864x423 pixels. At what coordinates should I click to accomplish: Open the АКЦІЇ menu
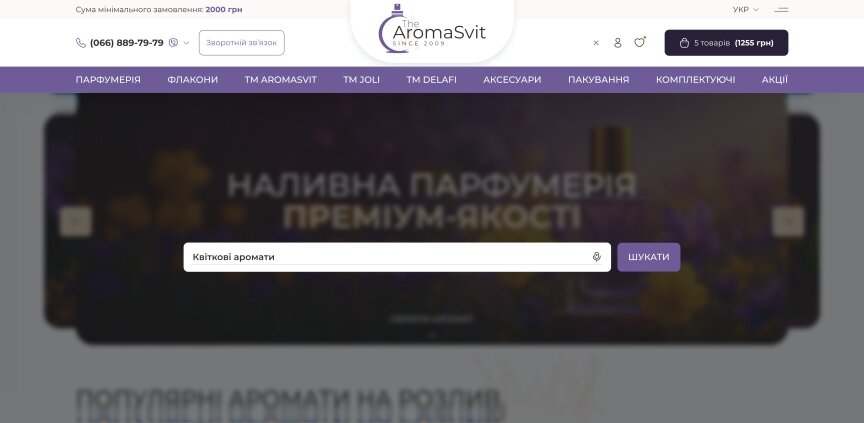[775, 80]
